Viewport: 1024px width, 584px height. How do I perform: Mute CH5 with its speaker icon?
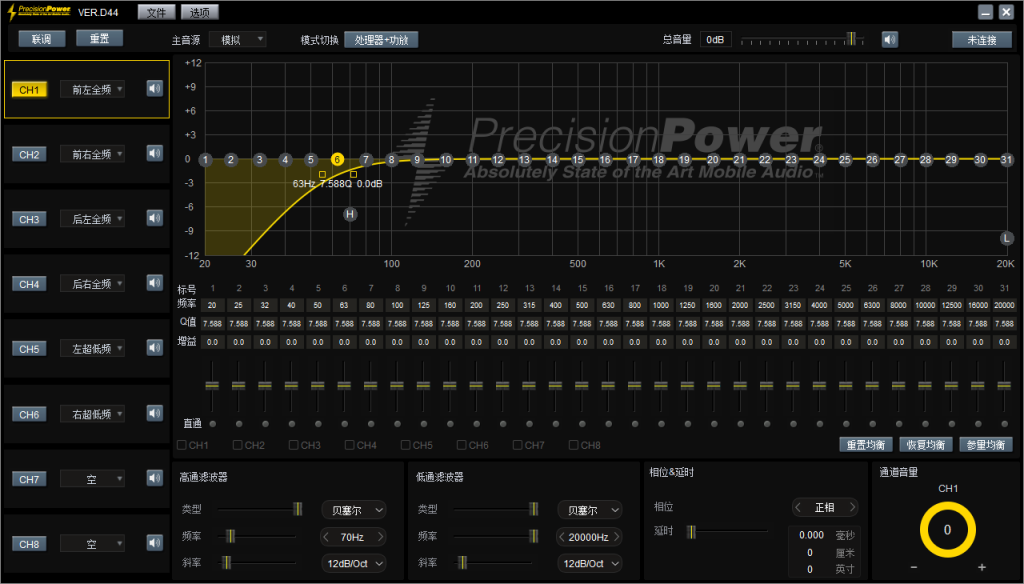pos(155,348)
